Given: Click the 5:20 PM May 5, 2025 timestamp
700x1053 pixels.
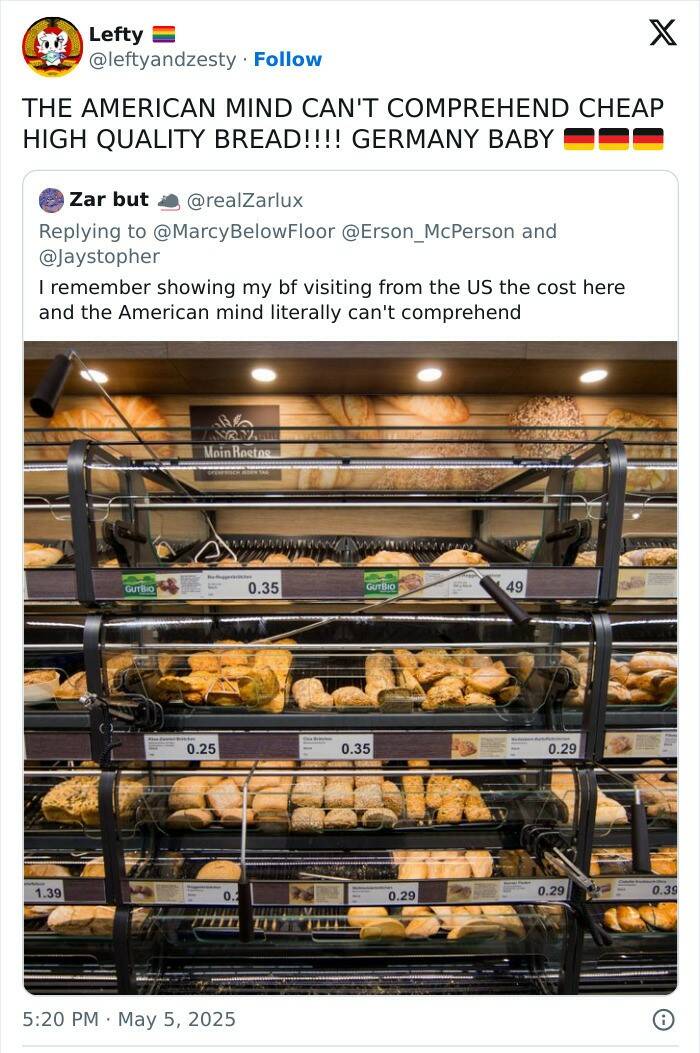Looking at the screenshot, I should [x=129, y=1019].
